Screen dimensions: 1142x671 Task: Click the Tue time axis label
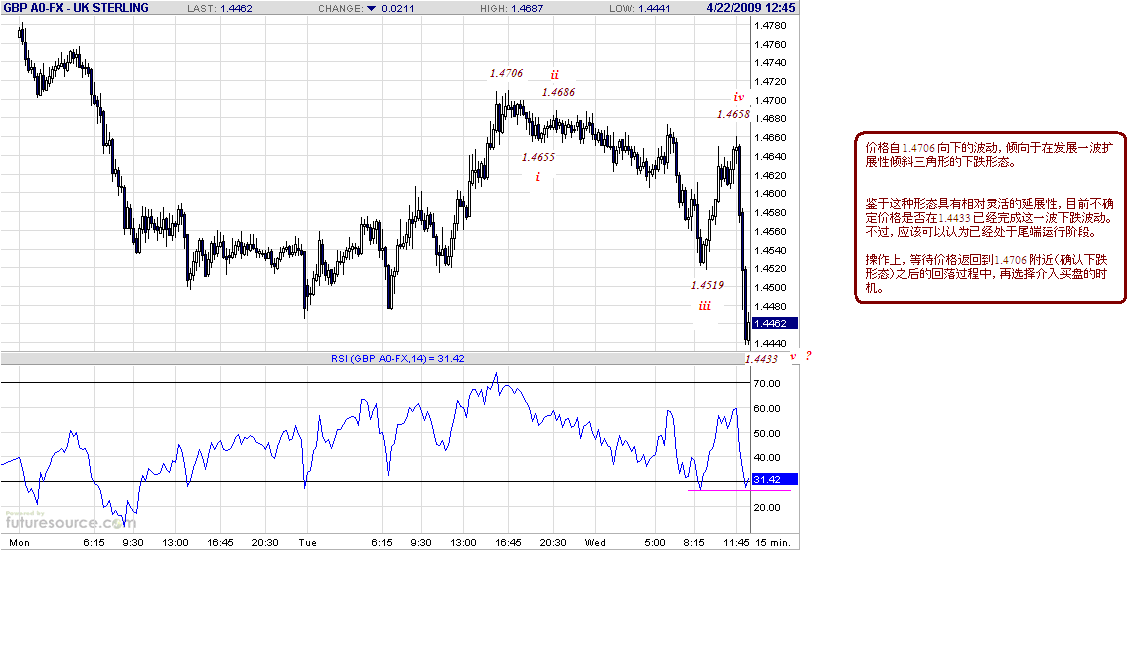(307, 543)
